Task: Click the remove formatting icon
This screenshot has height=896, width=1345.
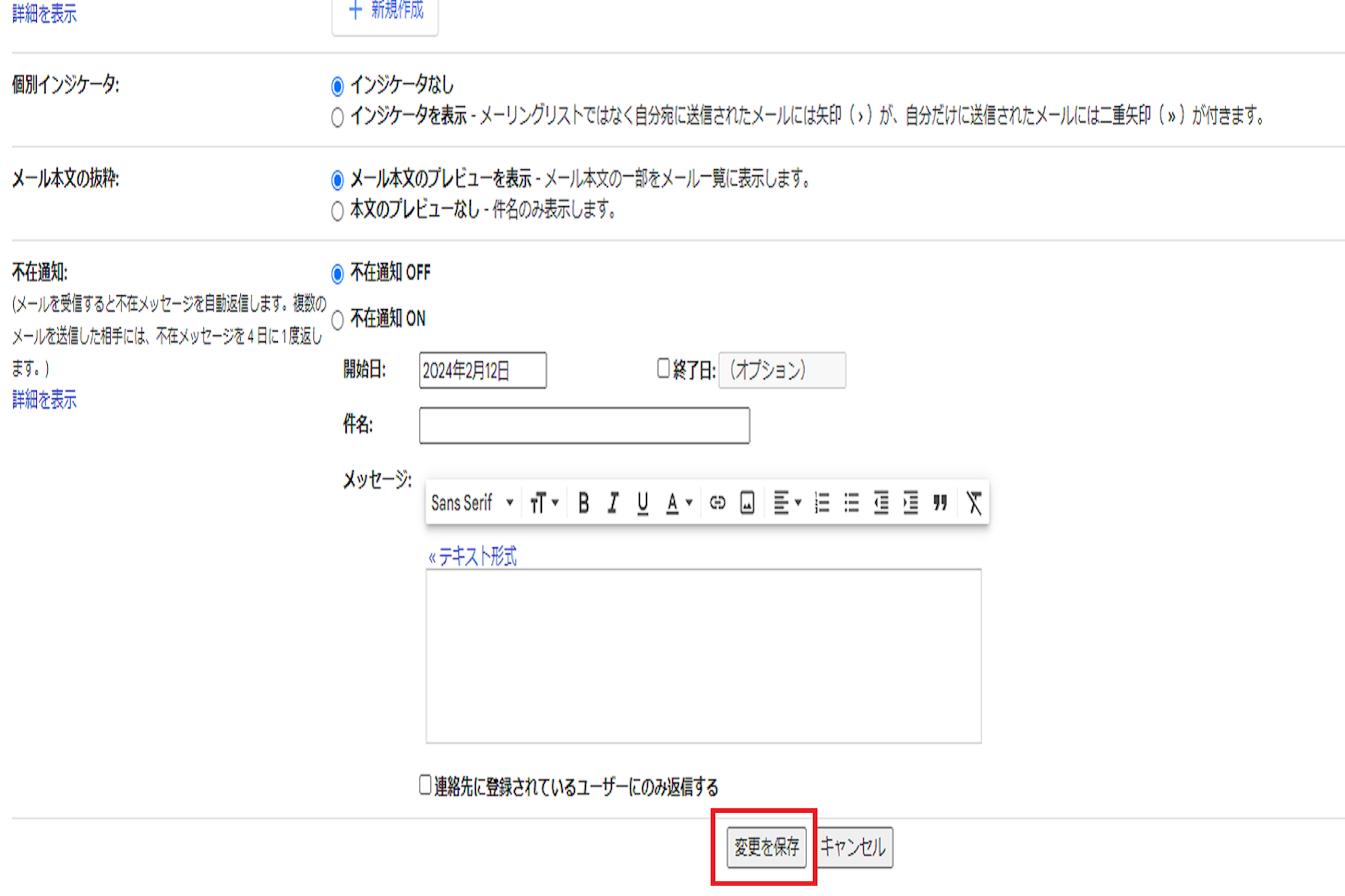Action: tap(973, 503)
